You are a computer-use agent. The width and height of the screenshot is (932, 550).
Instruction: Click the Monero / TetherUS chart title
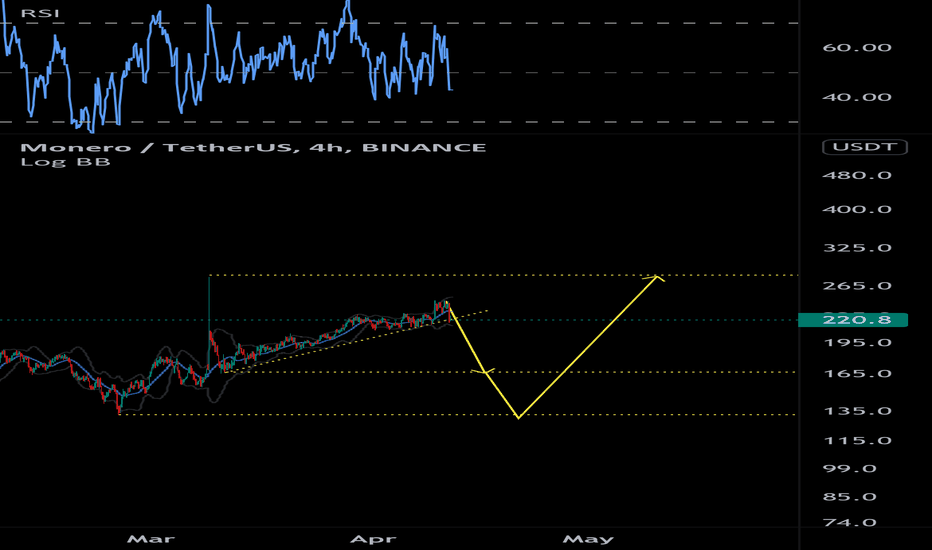tap(253, 147)
